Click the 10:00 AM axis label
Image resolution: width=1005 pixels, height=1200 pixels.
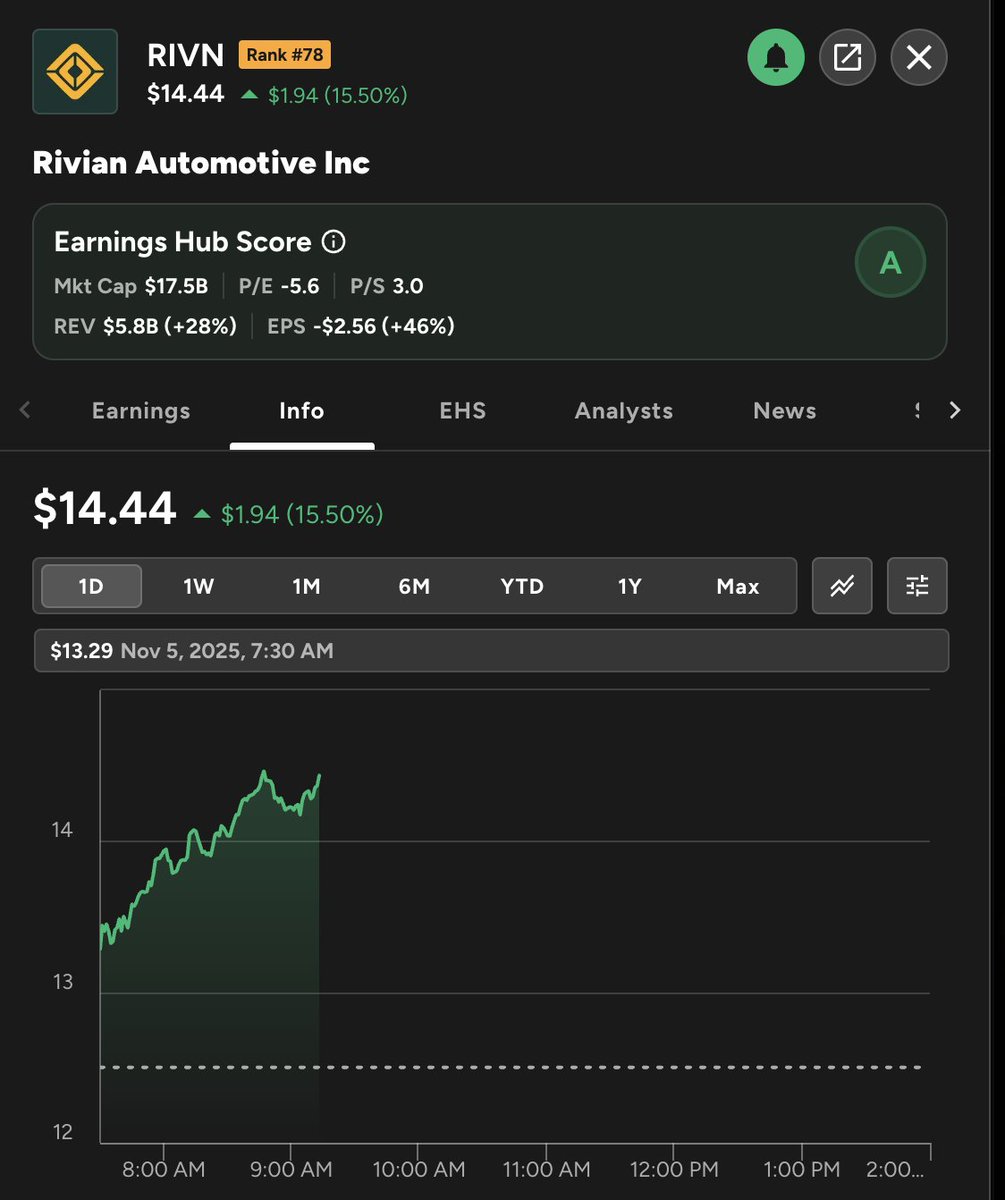(x=419, y=1170)
